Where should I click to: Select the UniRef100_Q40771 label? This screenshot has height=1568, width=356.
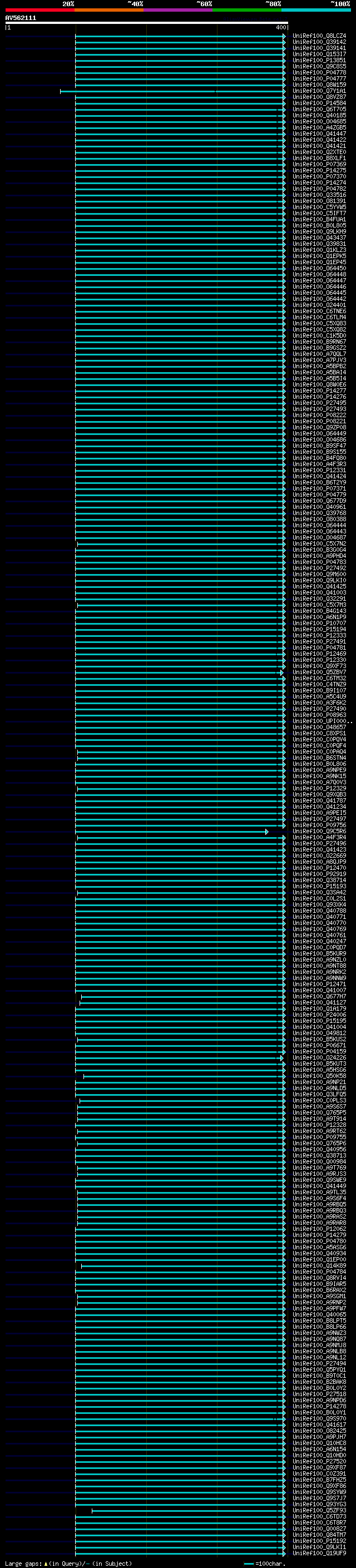(319, 917)
